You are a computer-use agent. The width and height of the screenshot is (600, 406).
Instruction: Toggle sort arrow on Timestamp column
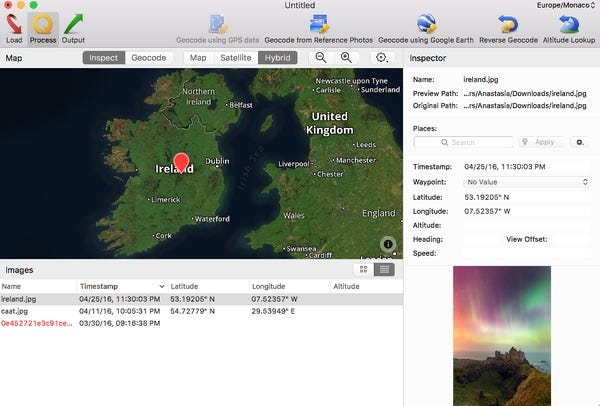(x=161, y=286)
